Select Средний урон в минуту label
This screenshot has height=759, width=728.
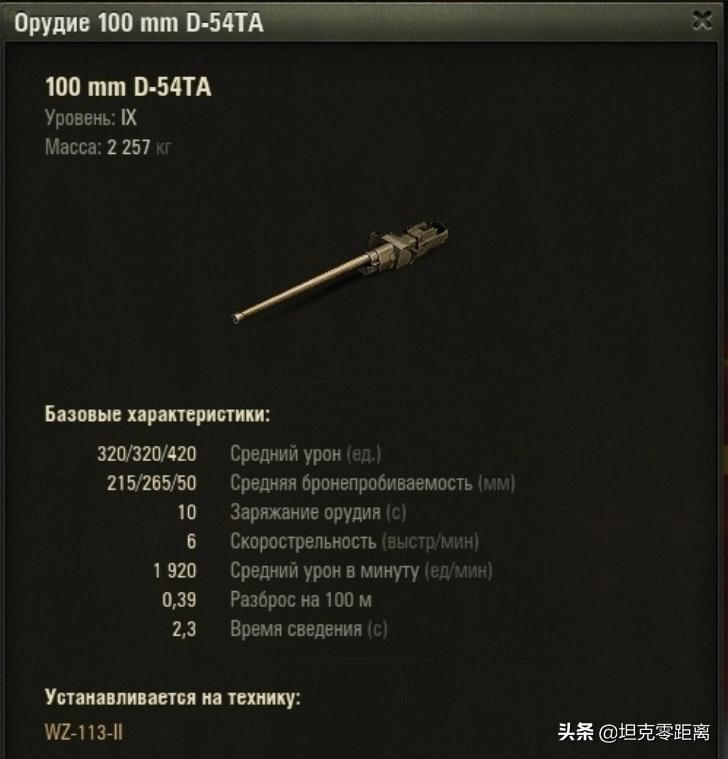(x=361, y=571)
